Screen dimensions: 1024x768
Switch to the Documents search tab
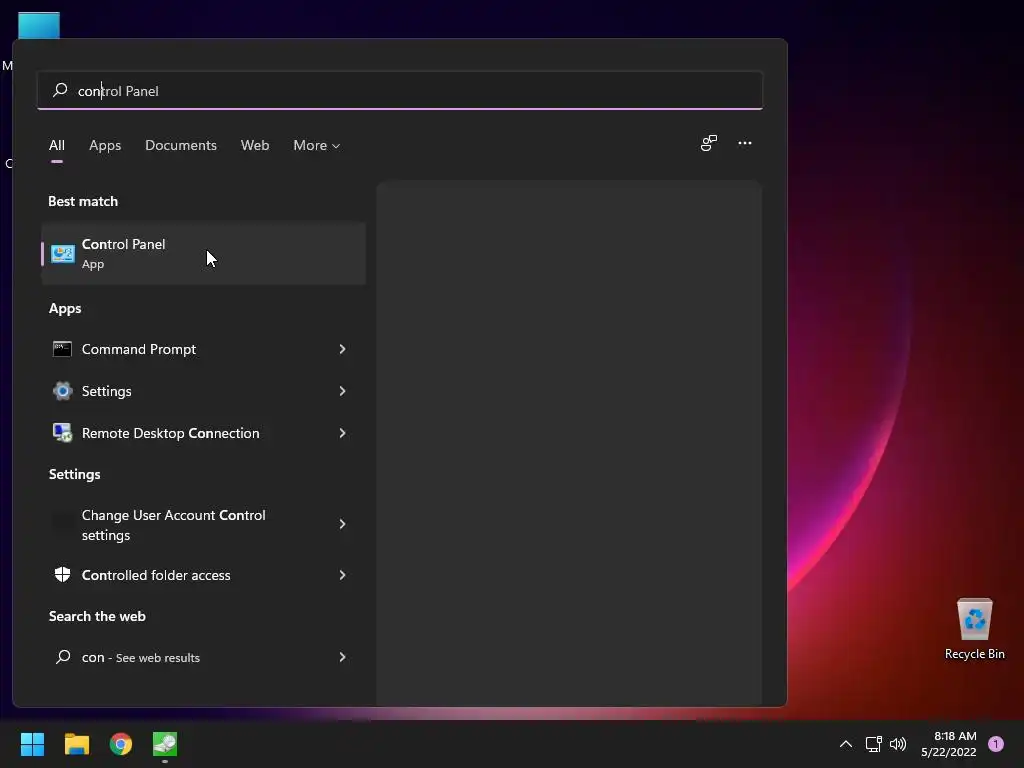click(181, 145)
